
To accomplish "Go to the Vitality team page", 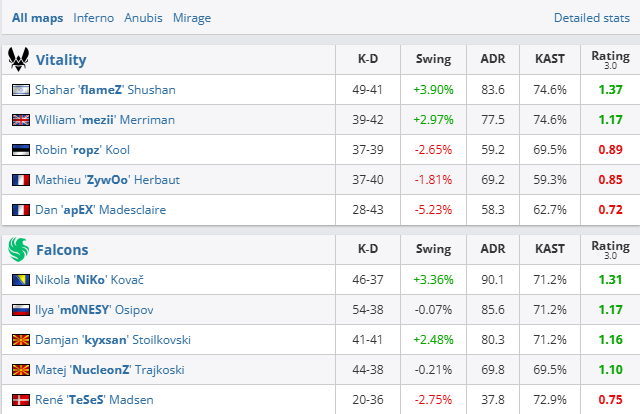I will [x=61, y=60].
